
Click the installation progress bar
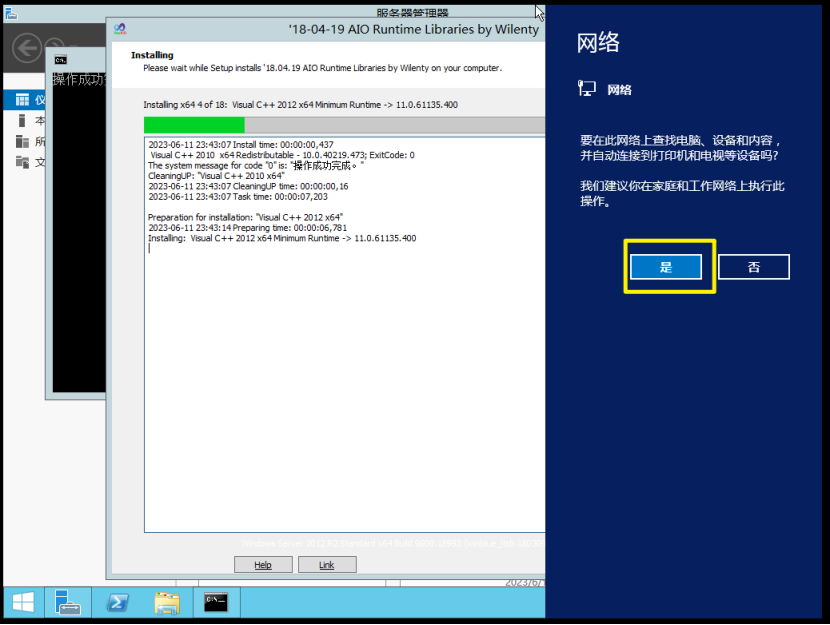pos(344,125)
